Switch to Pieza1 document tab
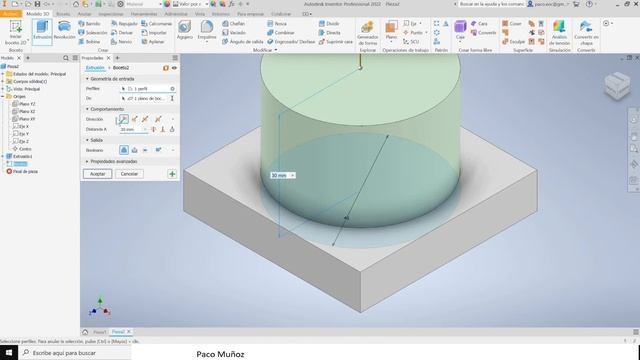Screen dimensions: 640x360 [x=100, y=332]
